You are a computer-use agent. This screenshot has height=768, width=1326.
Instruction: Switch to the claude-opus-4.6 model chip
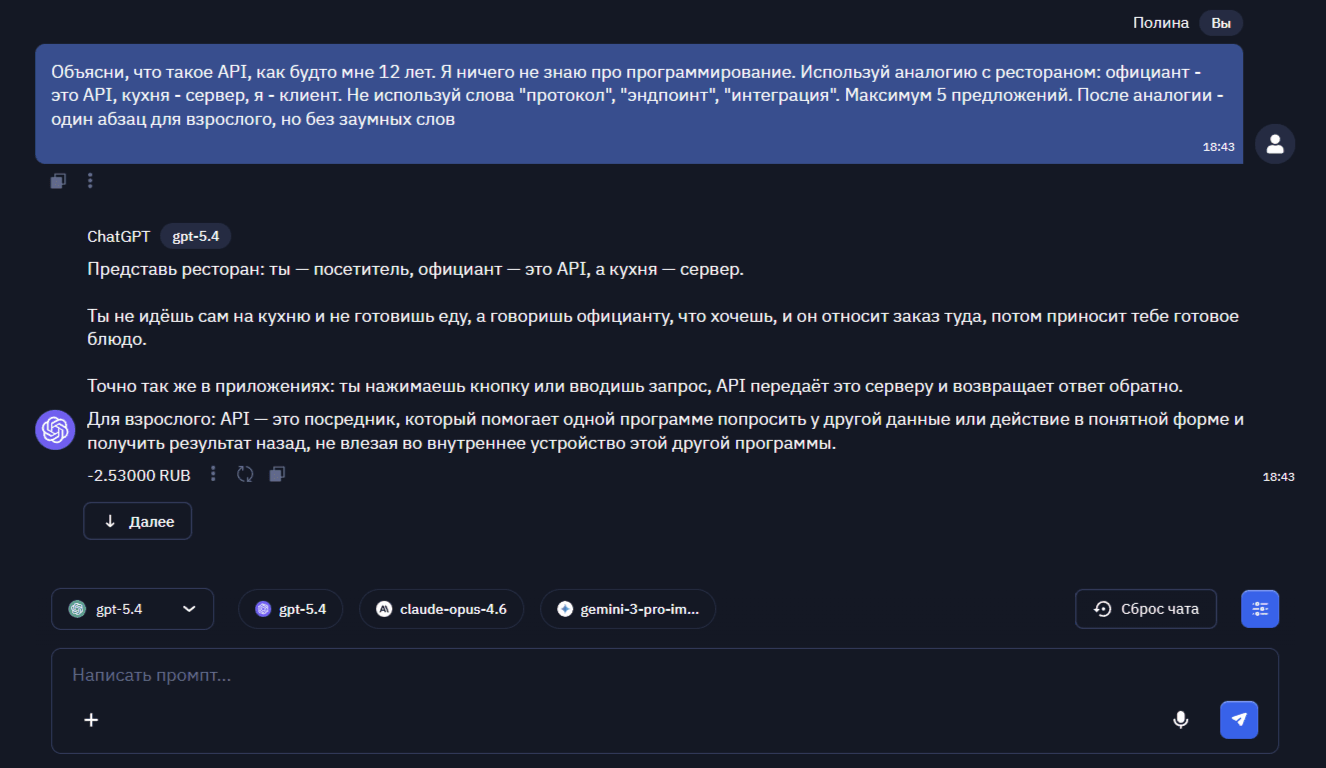tap(441, 609)
